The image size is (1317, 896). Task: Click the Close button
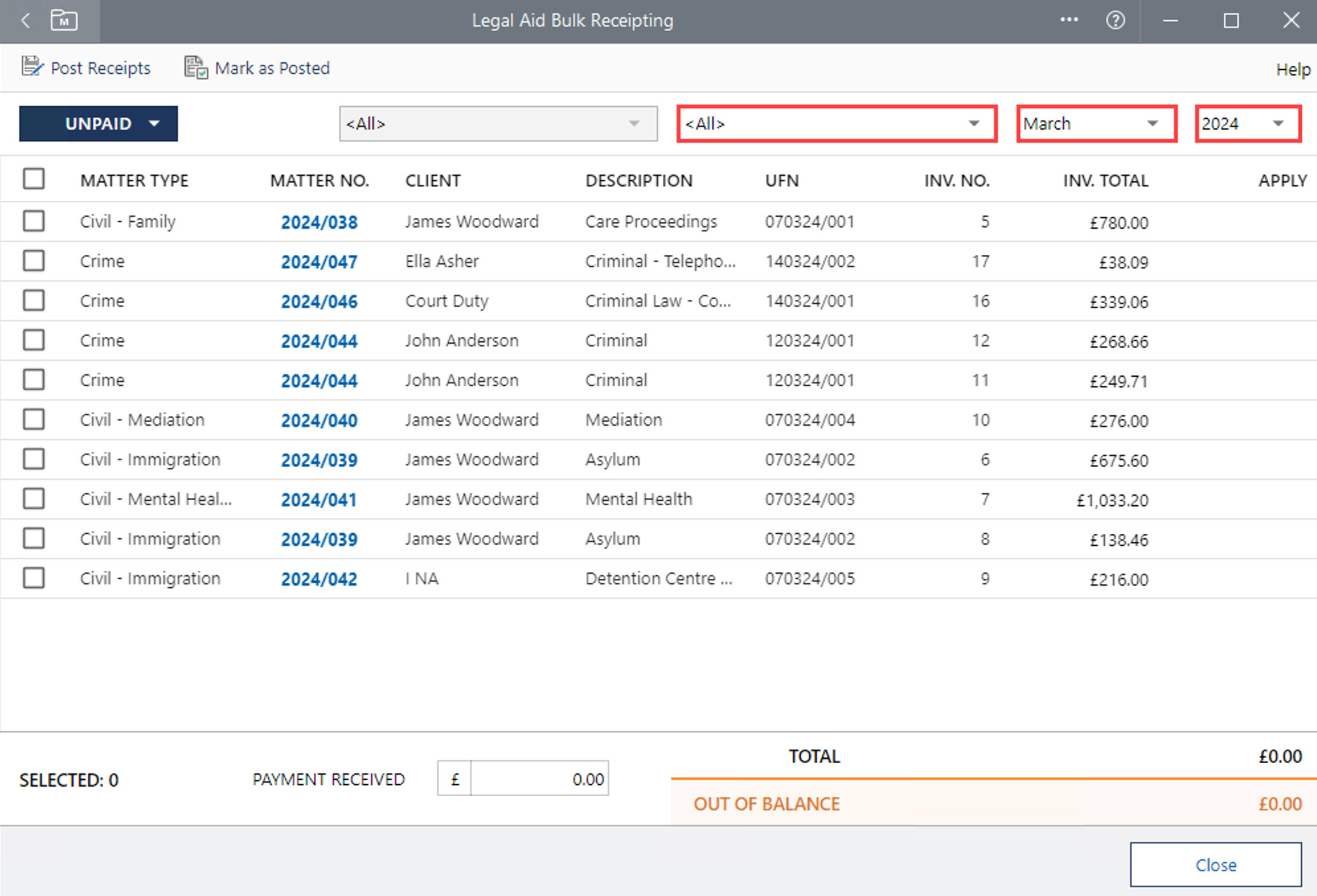(1215, 864)
